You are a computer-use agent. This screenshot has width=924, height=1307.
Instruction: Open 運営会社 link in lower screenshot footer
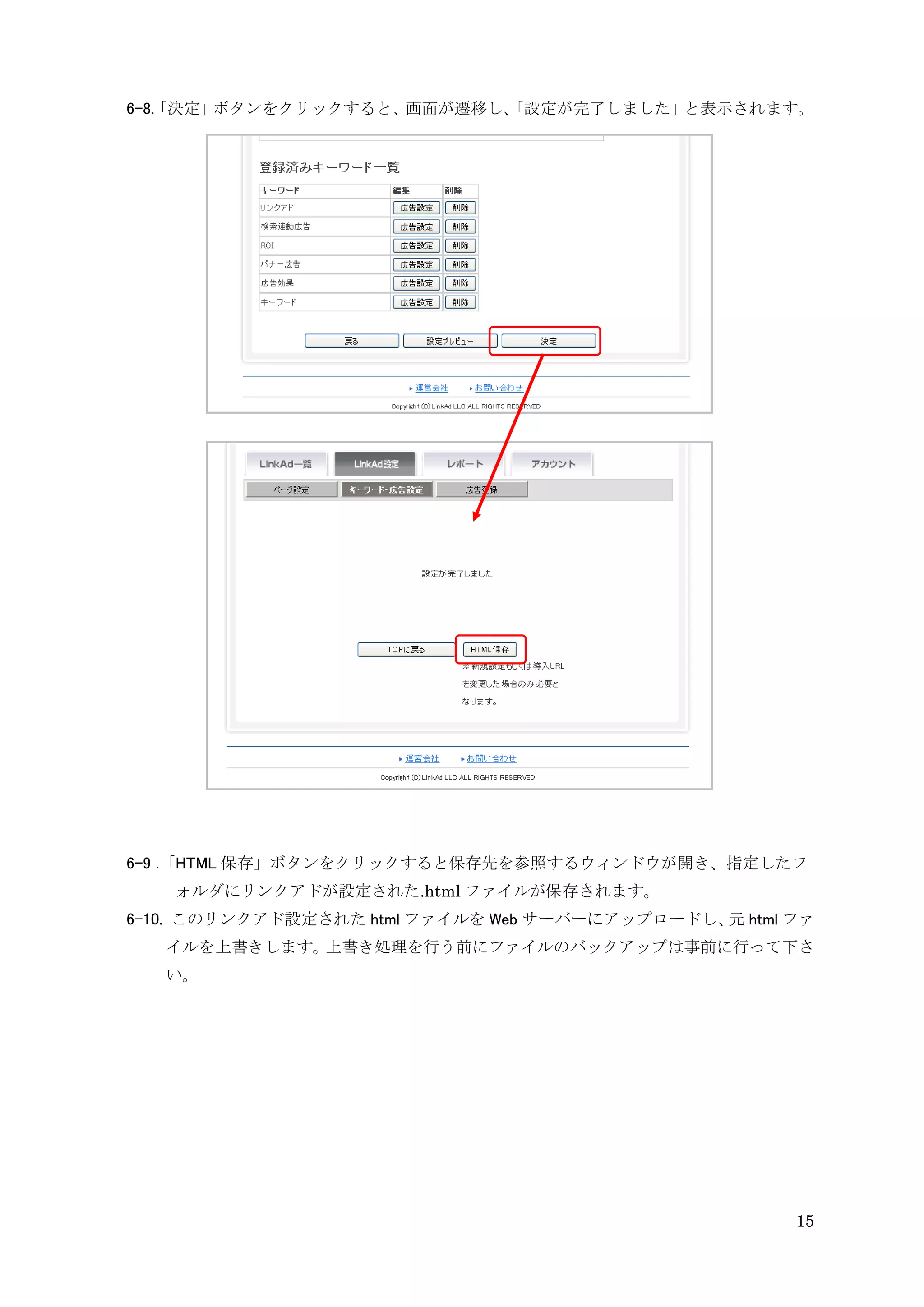point(422,758)
